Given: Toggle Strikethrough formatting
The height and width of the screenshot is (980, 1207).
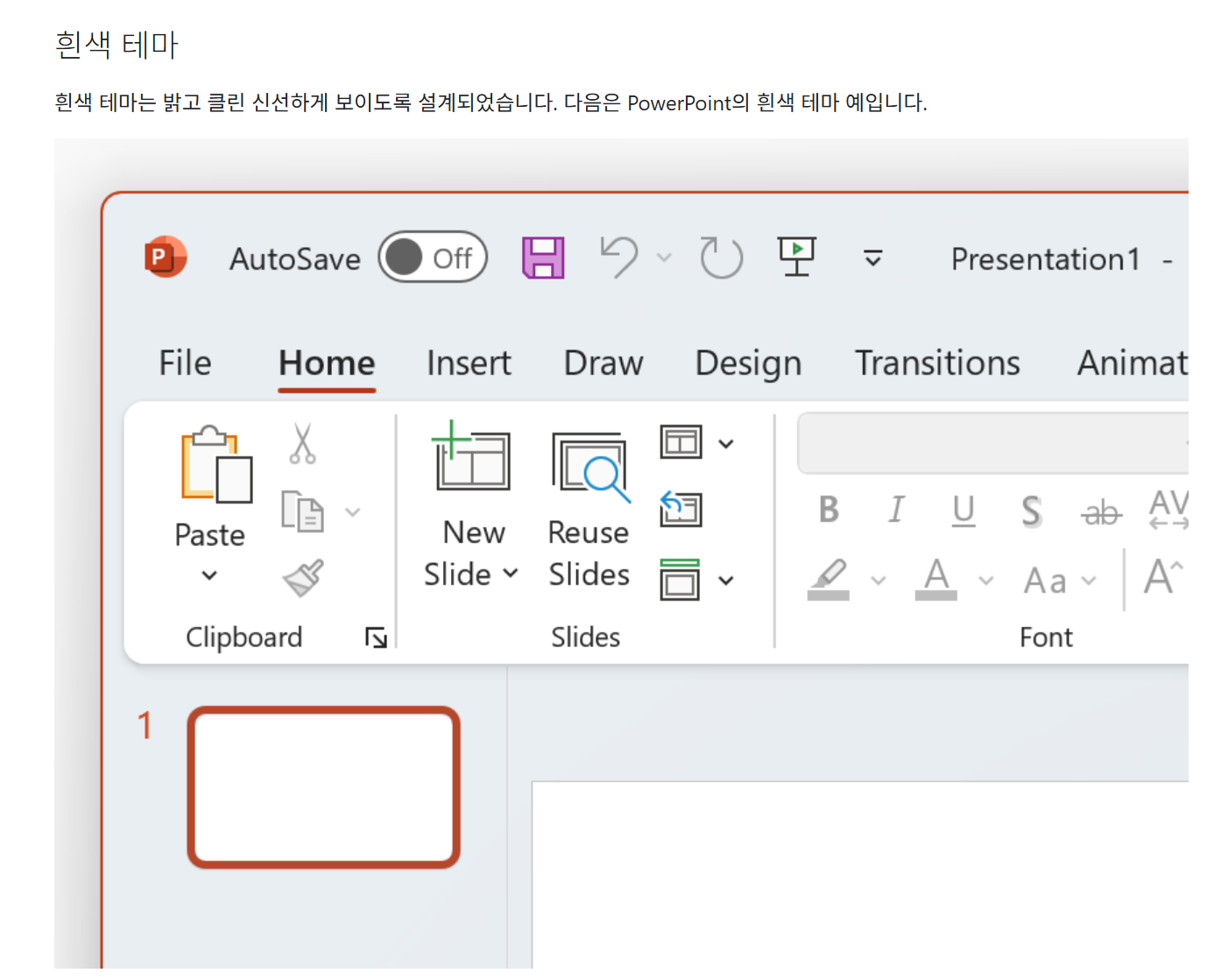Looking at the screenshot, I should click(x=1101, y=512).
